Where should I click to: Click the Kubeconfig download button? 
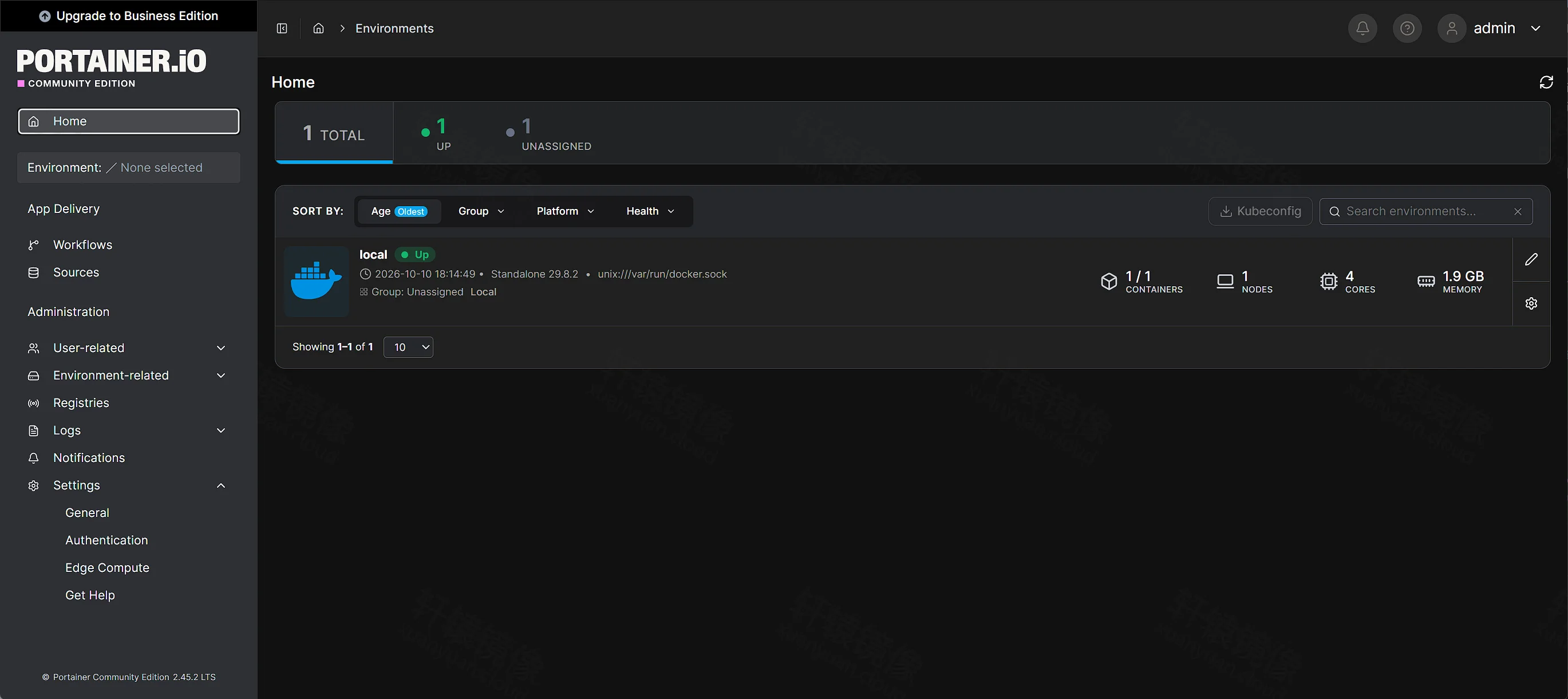1260,211
